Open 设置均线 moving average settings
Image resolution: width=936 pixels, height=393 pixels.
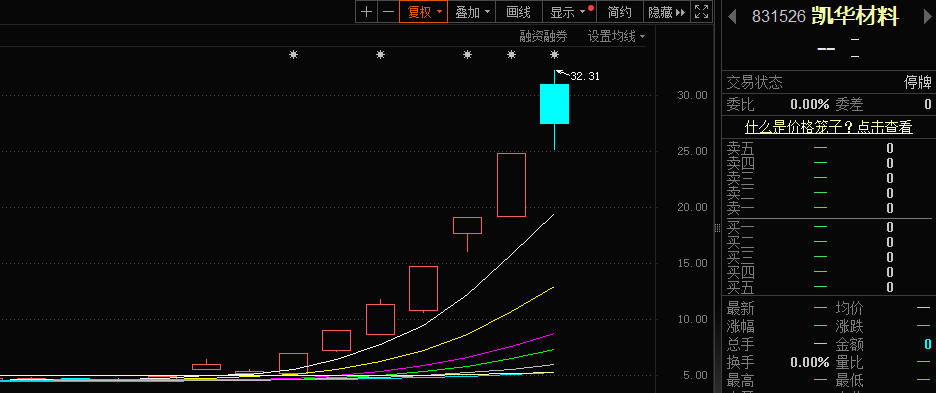click(x=616, y=36)
